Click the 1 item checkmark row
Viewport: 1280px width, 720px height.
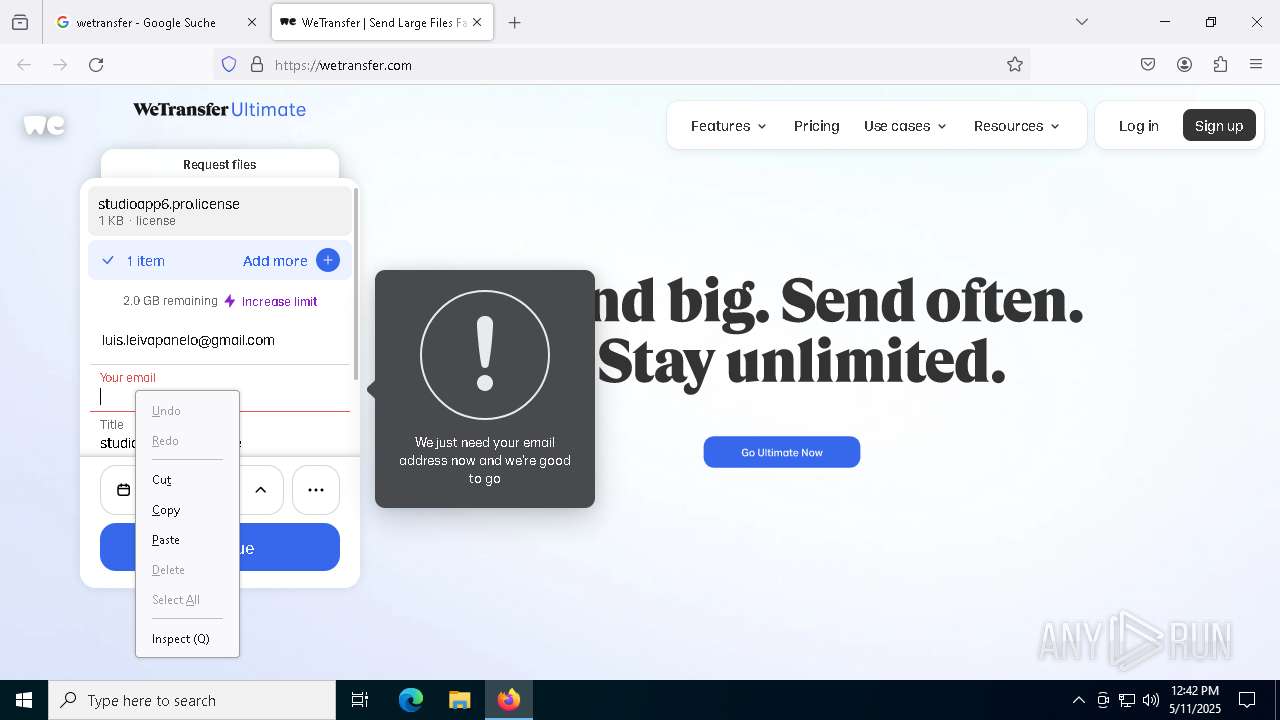pyautogui.click(x=220, y=260)
